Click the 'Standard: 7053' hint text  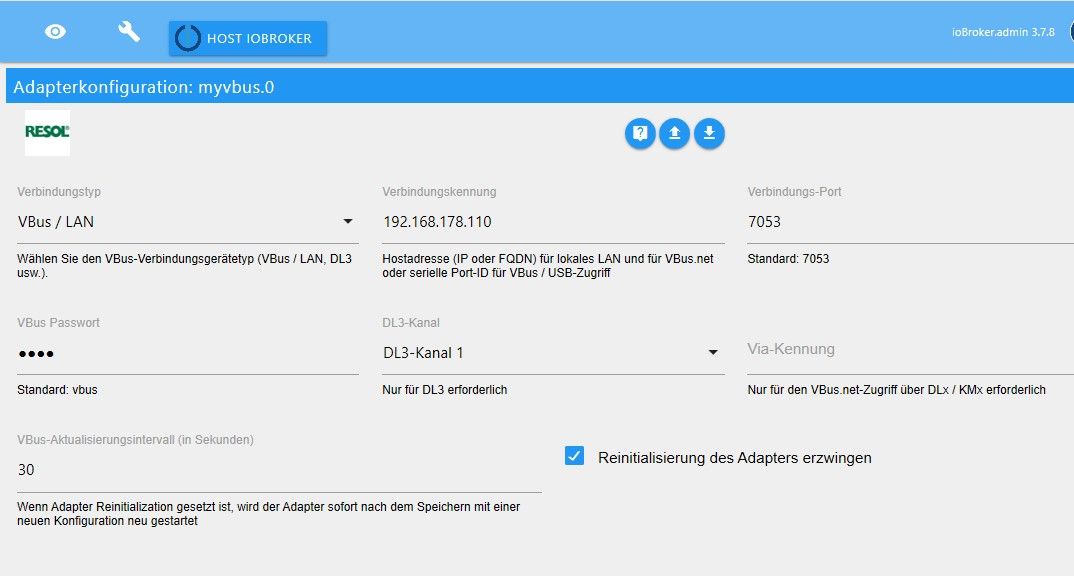coord(788,259)
